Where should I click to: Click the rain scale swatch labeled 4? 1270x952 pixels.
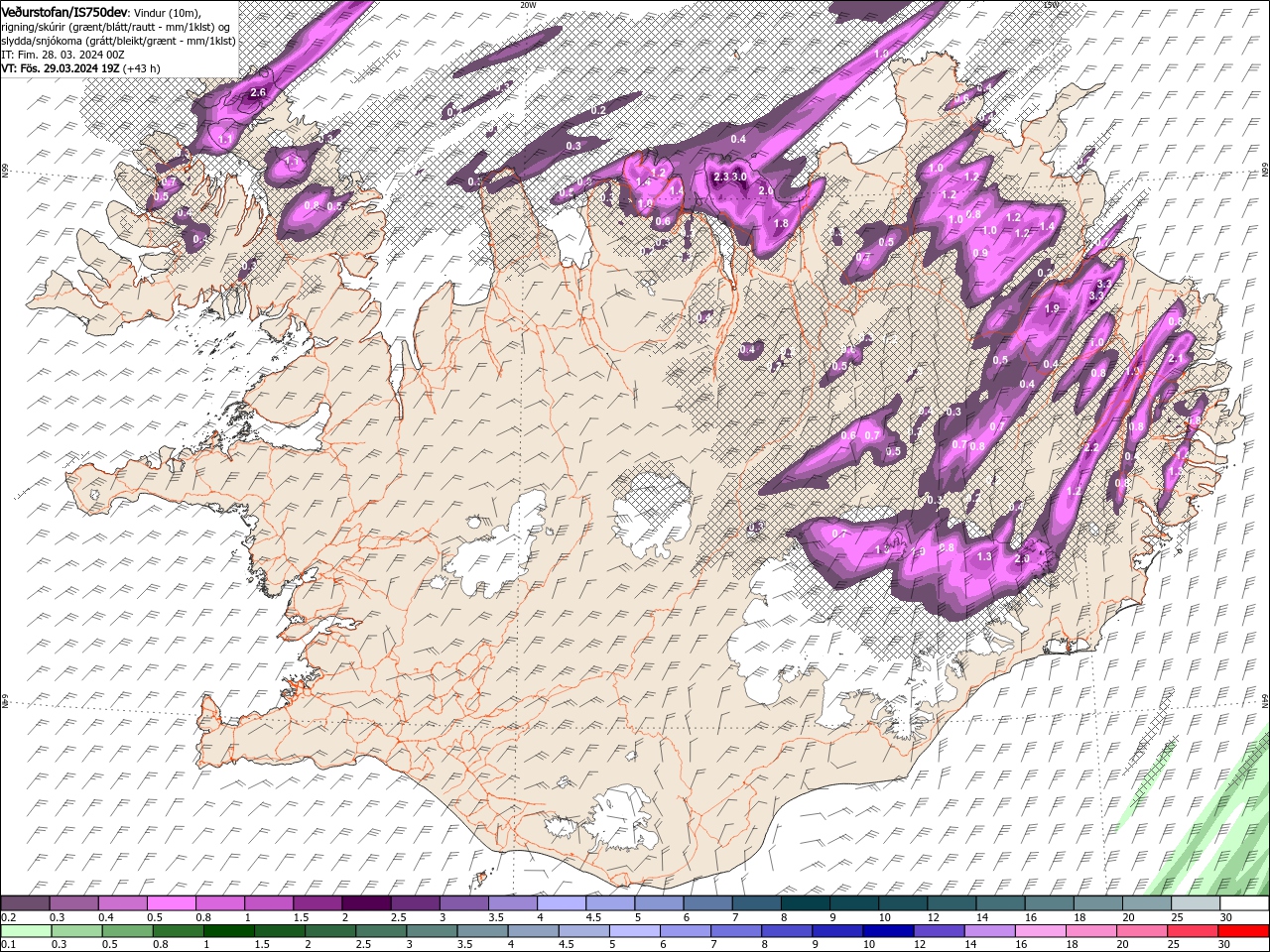click(536, 931)
